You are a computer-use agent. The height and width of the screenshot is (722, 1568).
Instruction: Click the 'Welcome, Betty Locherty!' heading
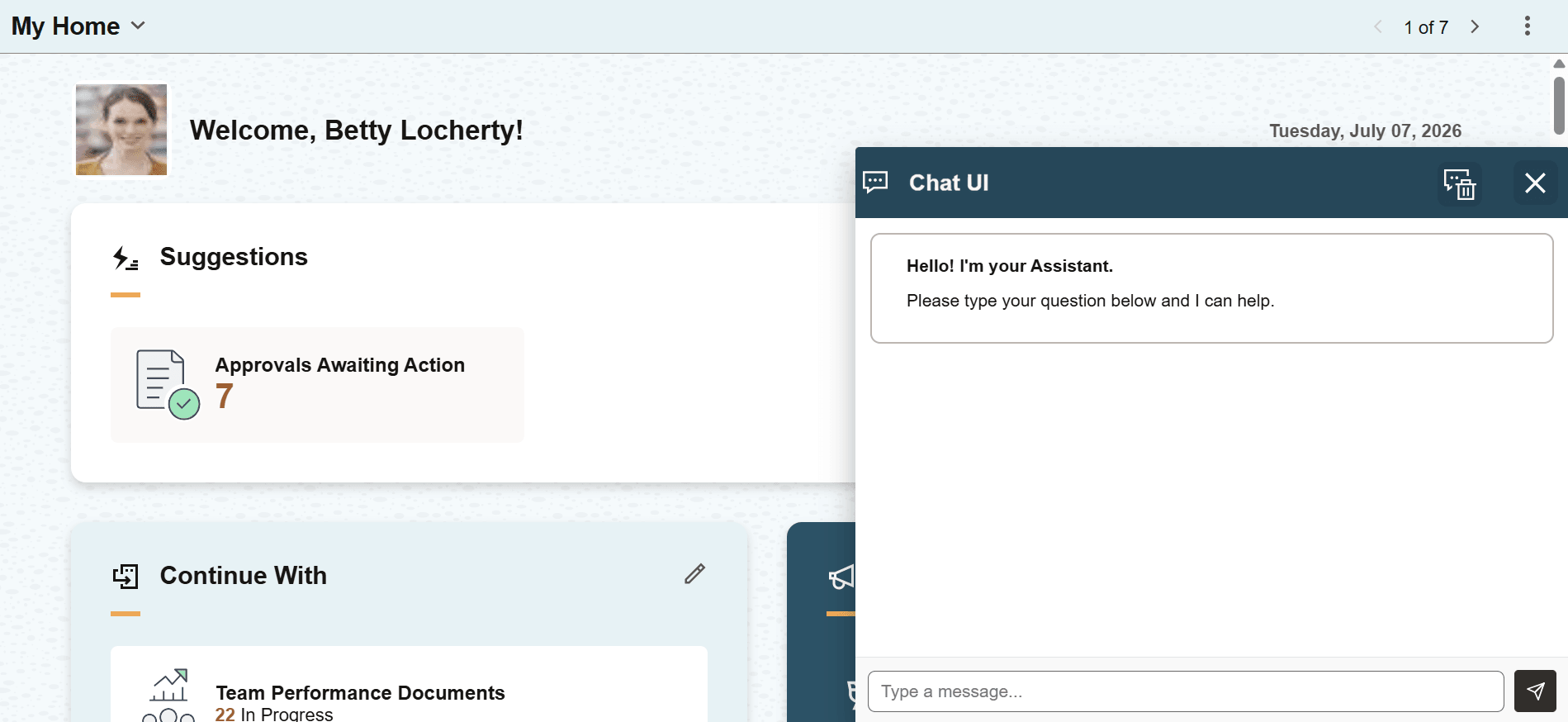[357, 131]
